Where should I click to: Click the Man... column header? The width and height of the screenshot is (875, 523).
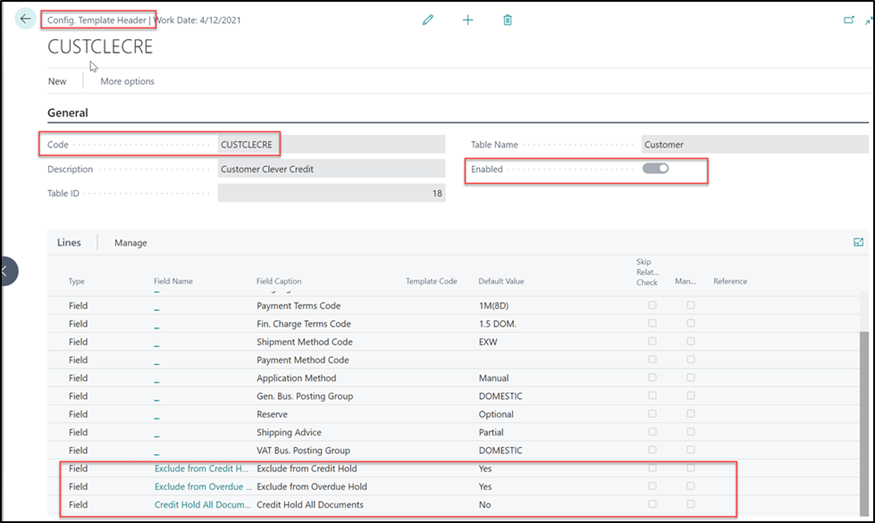(685, 281)
